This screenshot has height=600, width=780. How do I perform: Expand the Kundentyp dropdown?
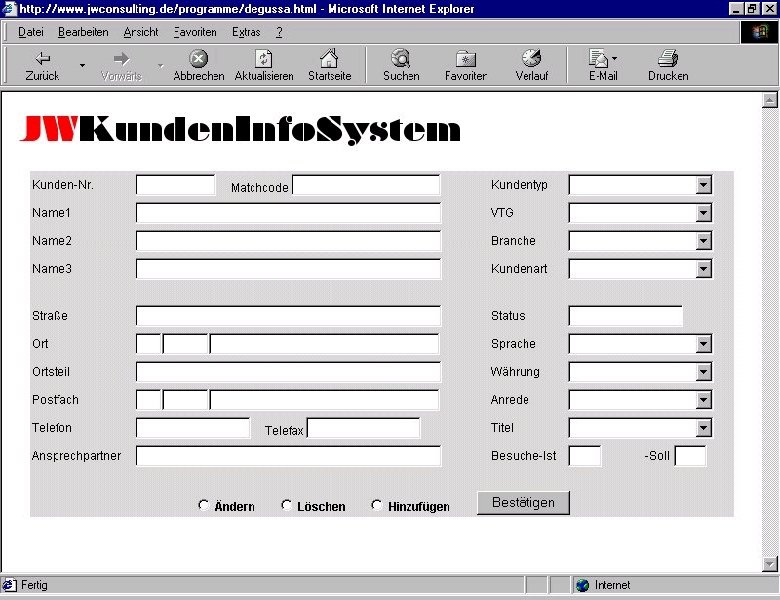(x=703, y=185)
